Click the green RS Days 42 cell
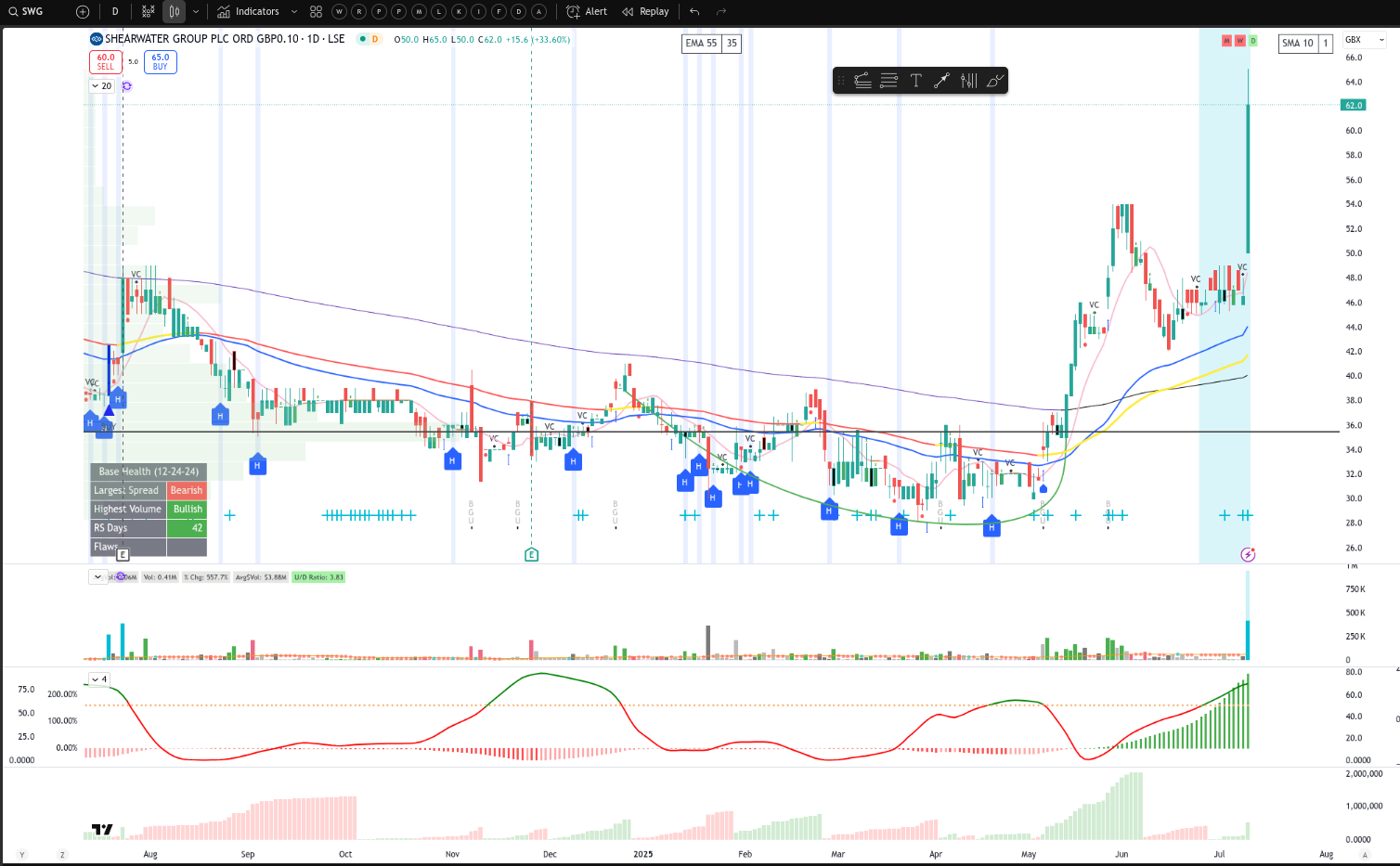The height and width of the screenshot is (866, 1400). 187,528
